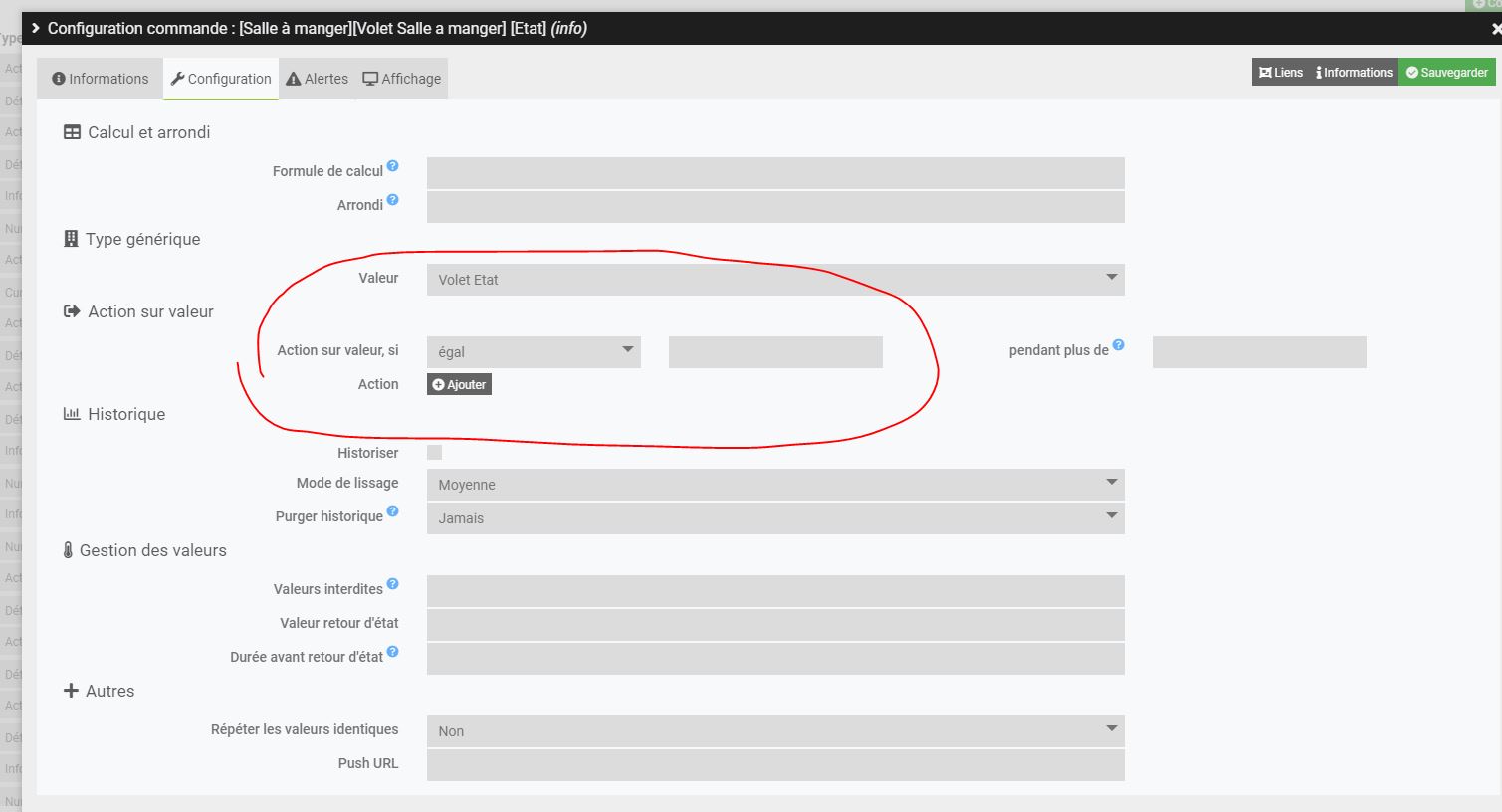
Task: Show help for Durée avant retour d'état
Action: point(393,652)
